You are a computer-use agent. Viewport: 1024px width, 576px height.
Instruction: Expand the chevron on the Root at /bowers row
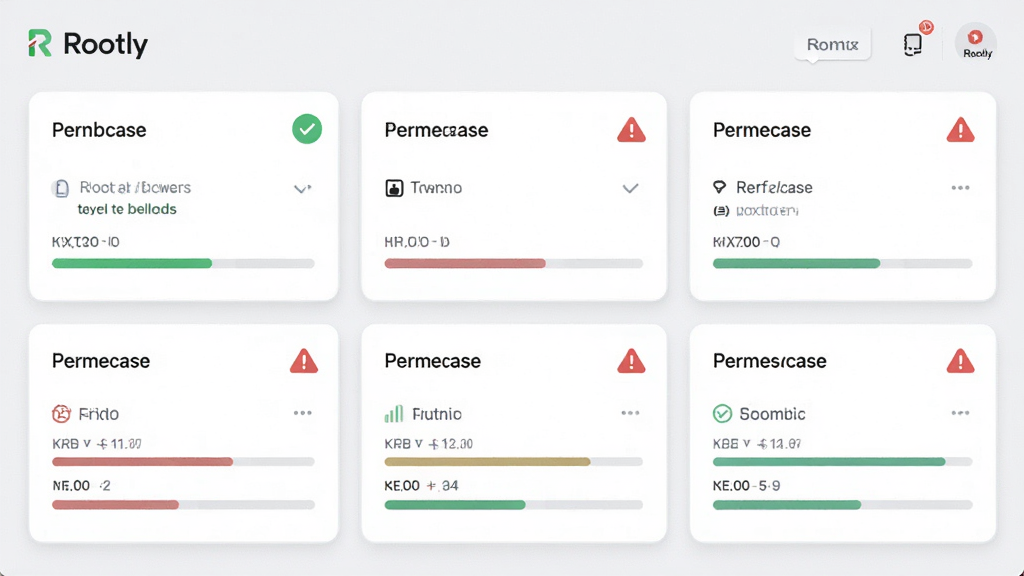point(302,189)
